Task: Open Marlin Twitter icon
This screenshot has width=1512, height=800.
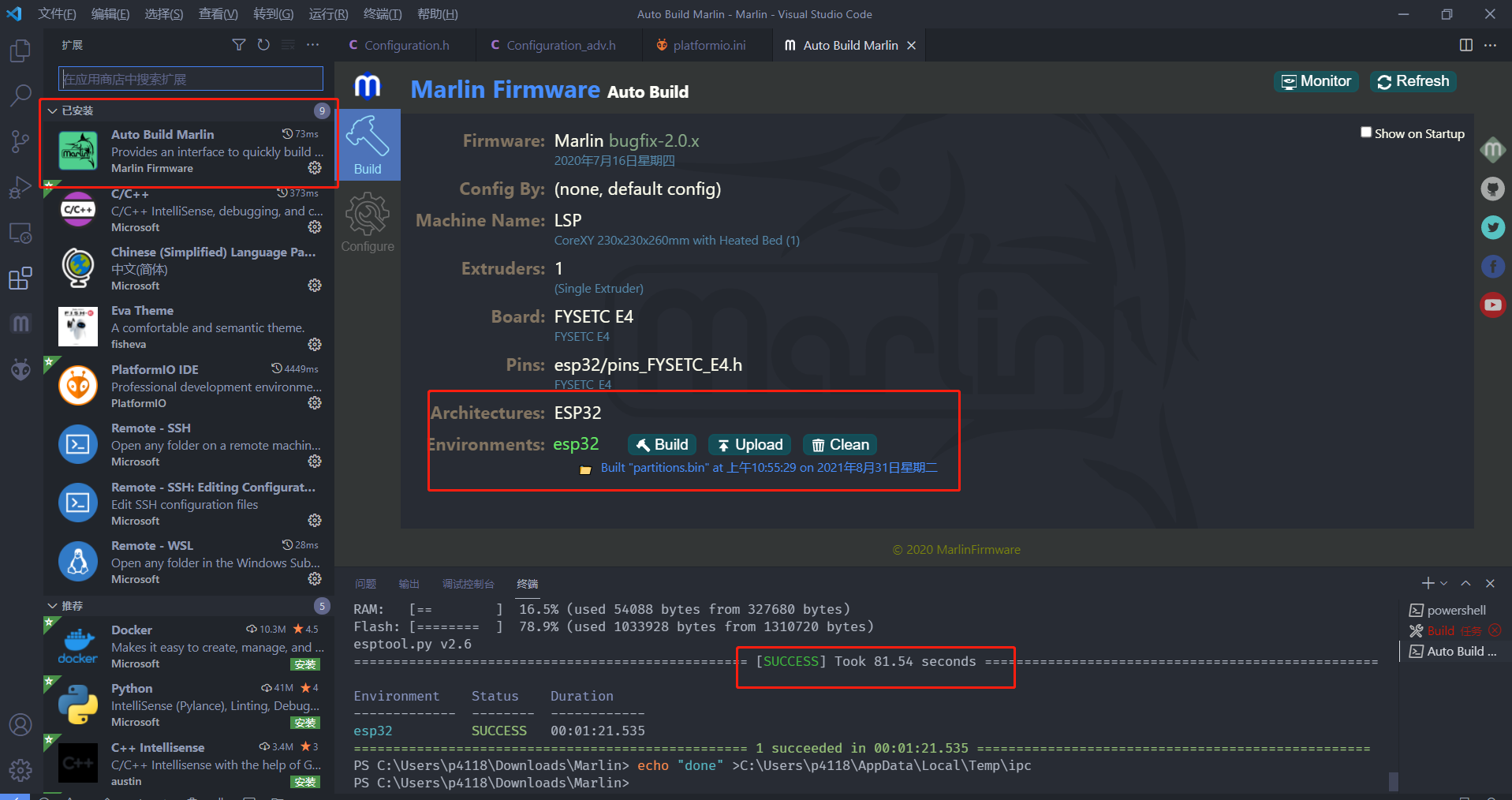Action: (x=1492, y=227)
